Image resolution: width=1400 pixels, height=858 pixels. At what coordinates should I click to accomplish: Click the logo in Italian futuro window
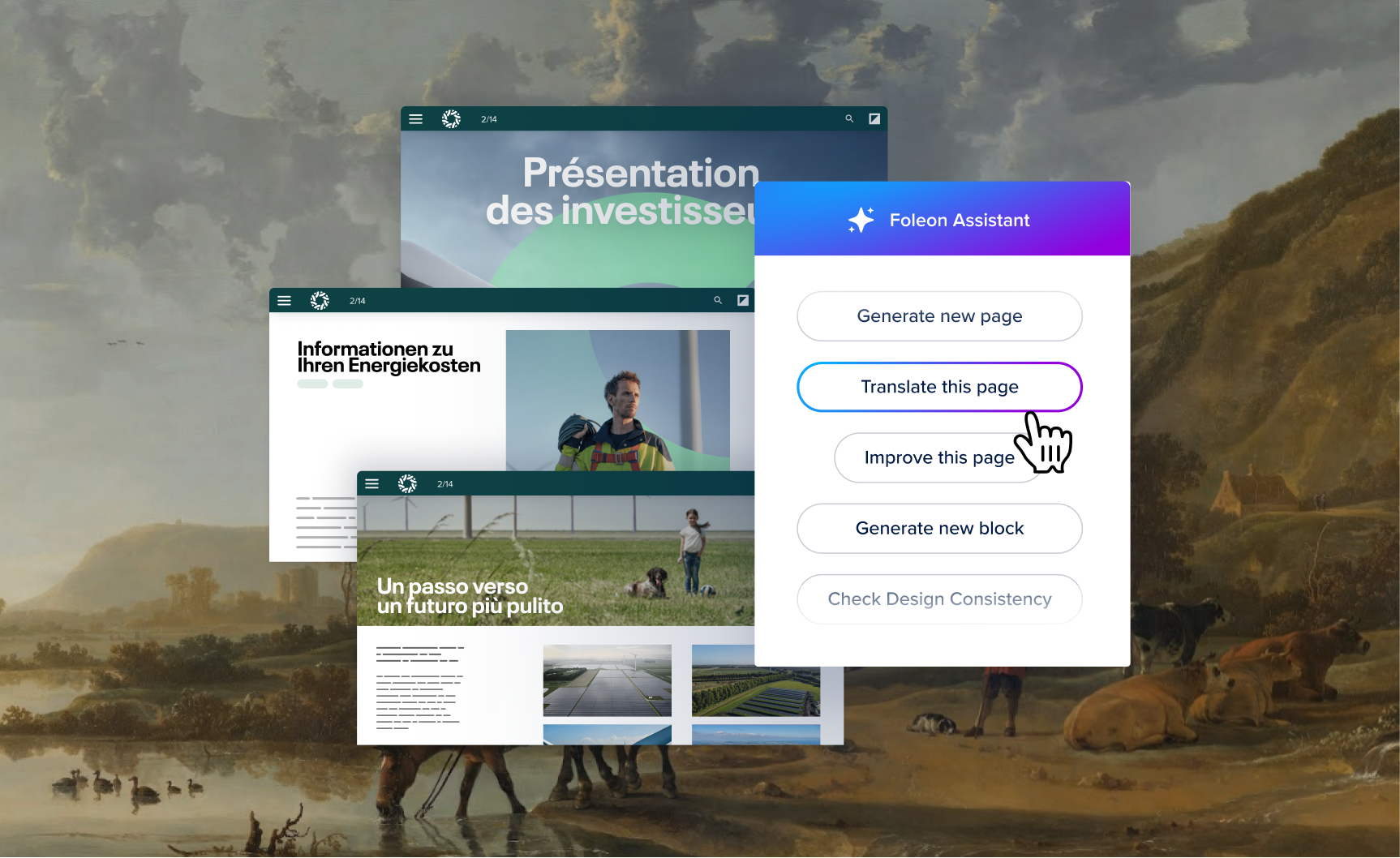(x=407, y=484)
